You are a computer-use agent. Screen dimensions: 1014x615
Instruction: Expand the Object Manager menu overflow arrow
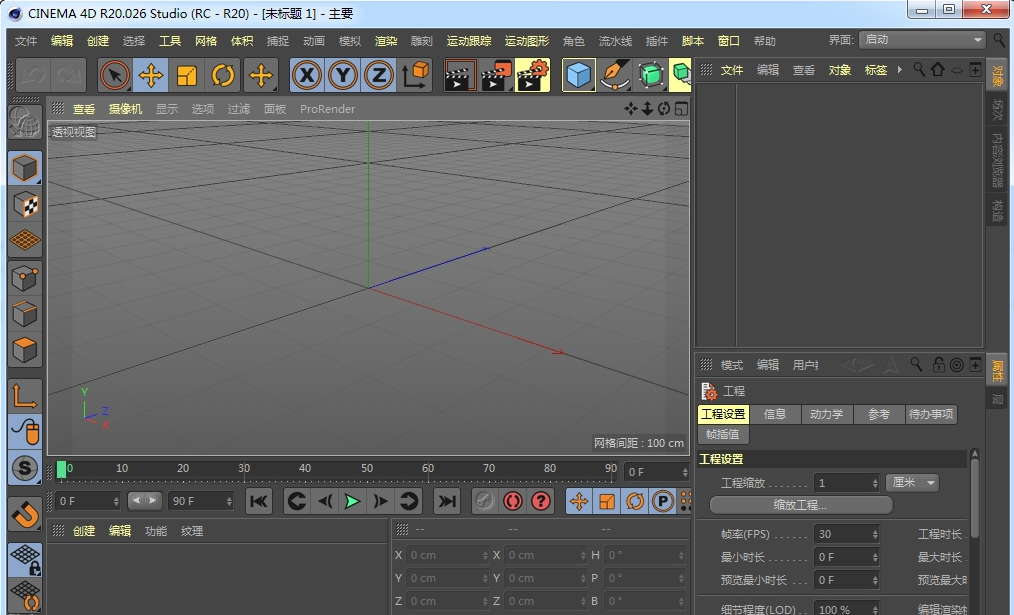click(x=900, y=70)
